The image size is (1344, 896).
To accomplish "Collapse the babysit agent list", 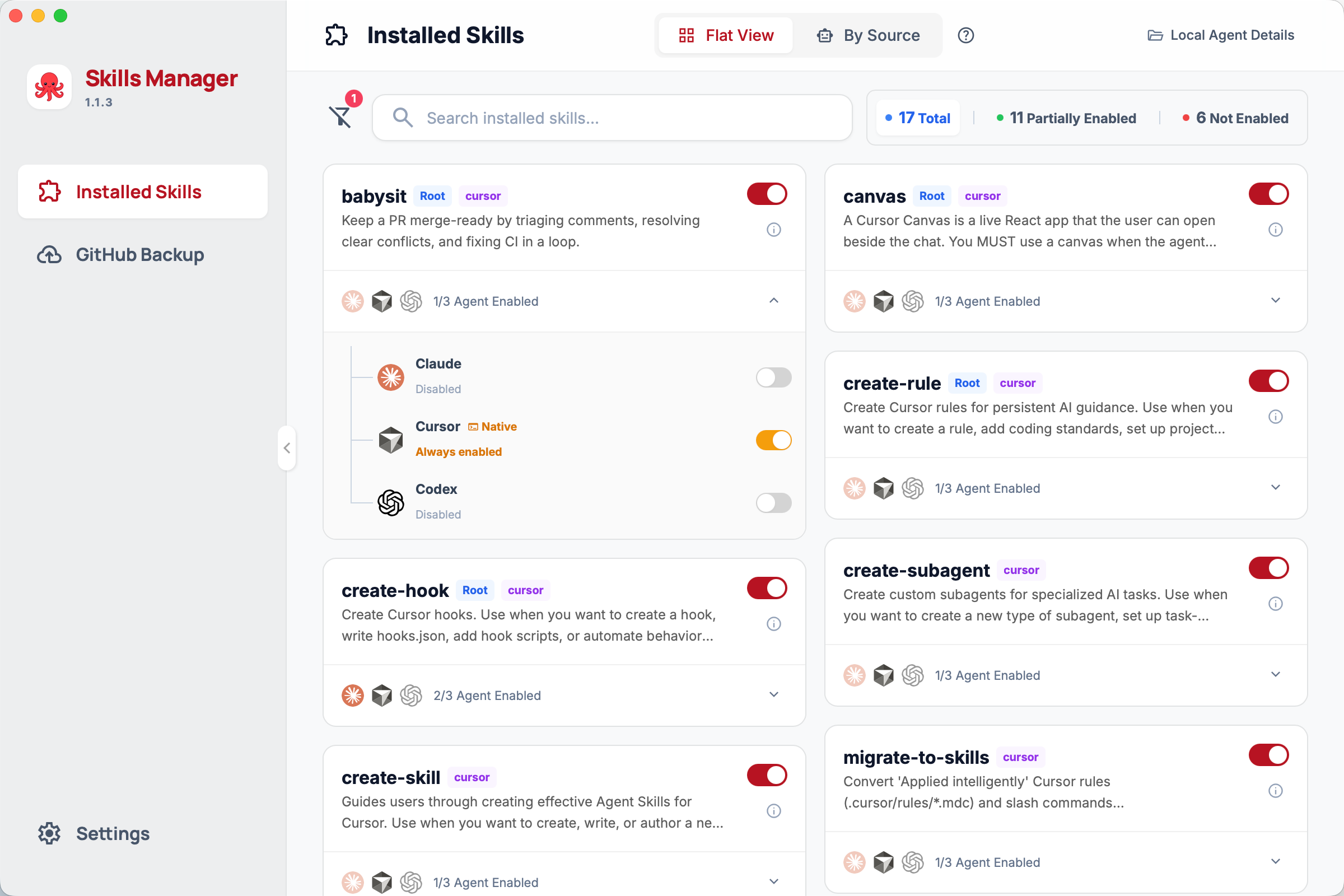I will click(773, 301).
